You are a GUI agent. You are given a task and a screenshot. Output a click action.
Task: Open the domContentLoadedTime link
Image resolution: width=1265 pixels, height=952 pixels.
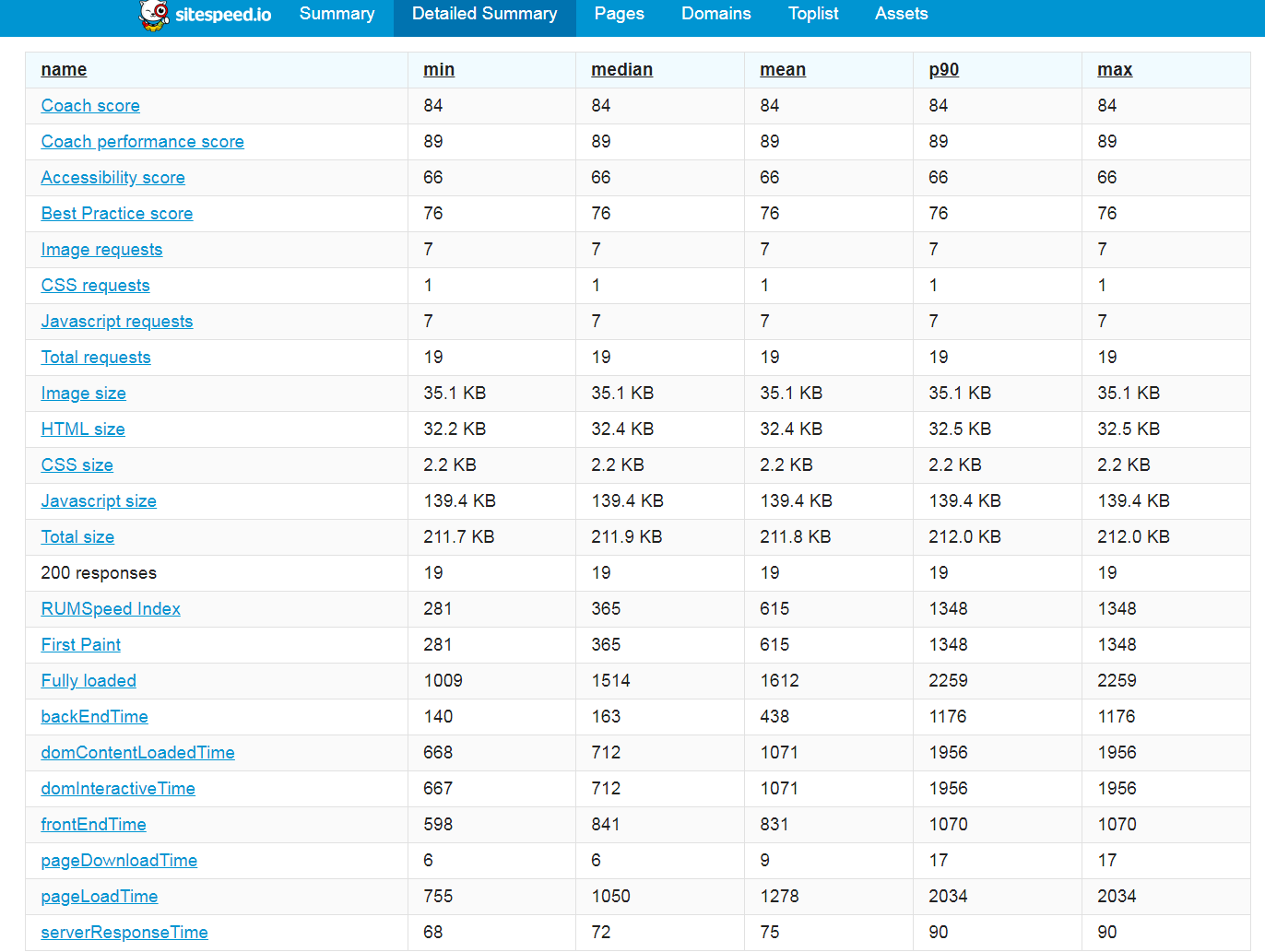(138, 753)
